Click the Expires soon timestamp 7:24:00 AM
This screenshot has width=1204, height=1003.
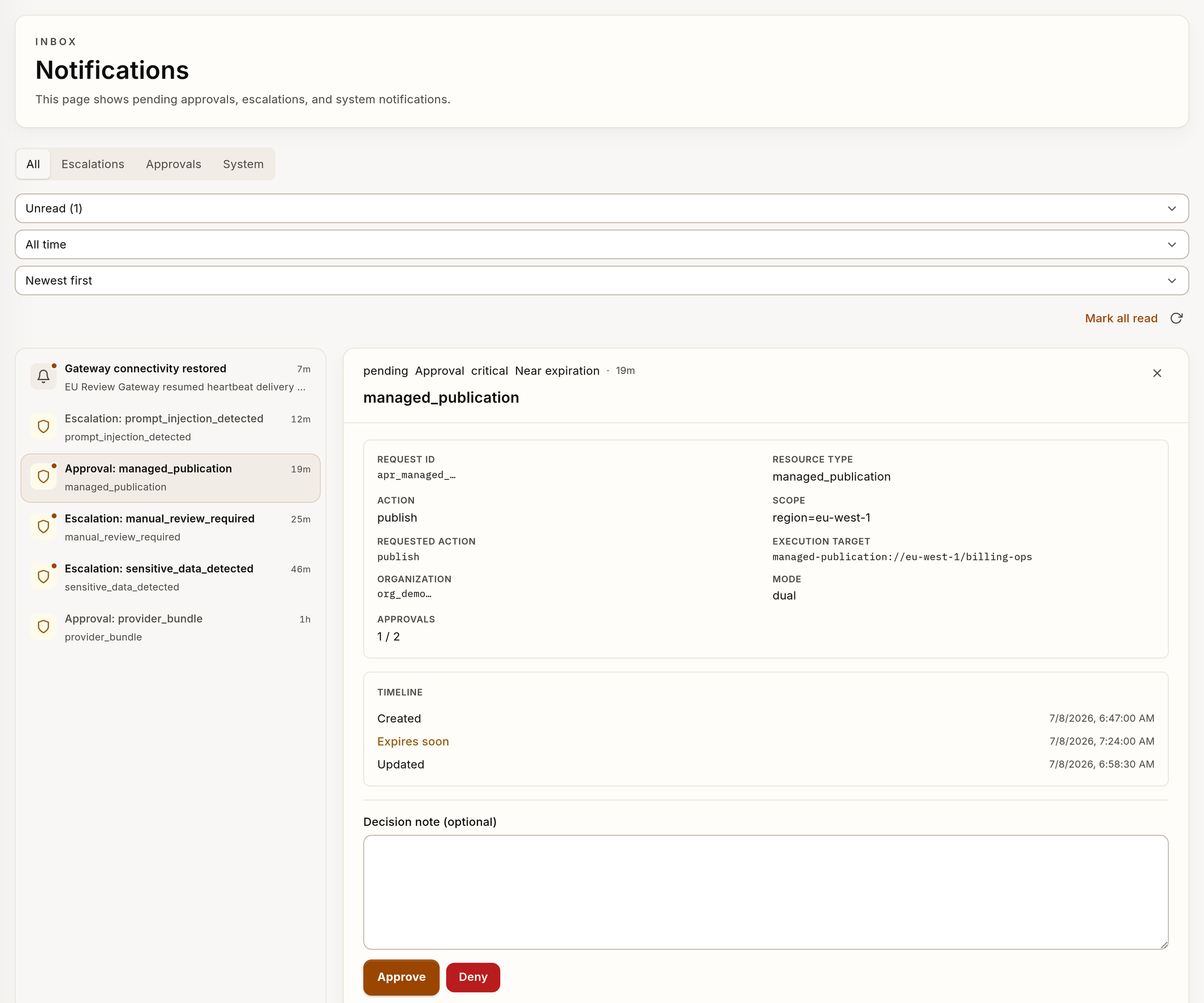coord(1101,742)
